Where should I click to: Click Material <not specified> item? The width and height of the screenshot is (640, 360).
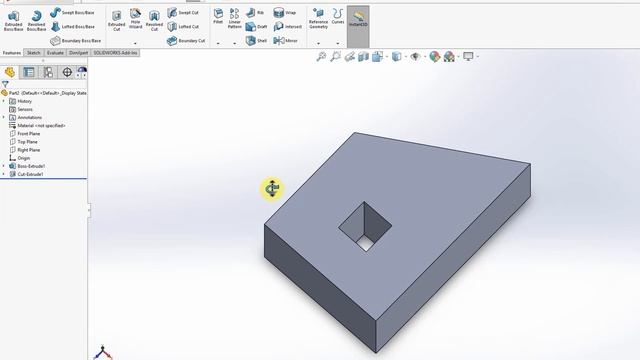click(37, 126)
